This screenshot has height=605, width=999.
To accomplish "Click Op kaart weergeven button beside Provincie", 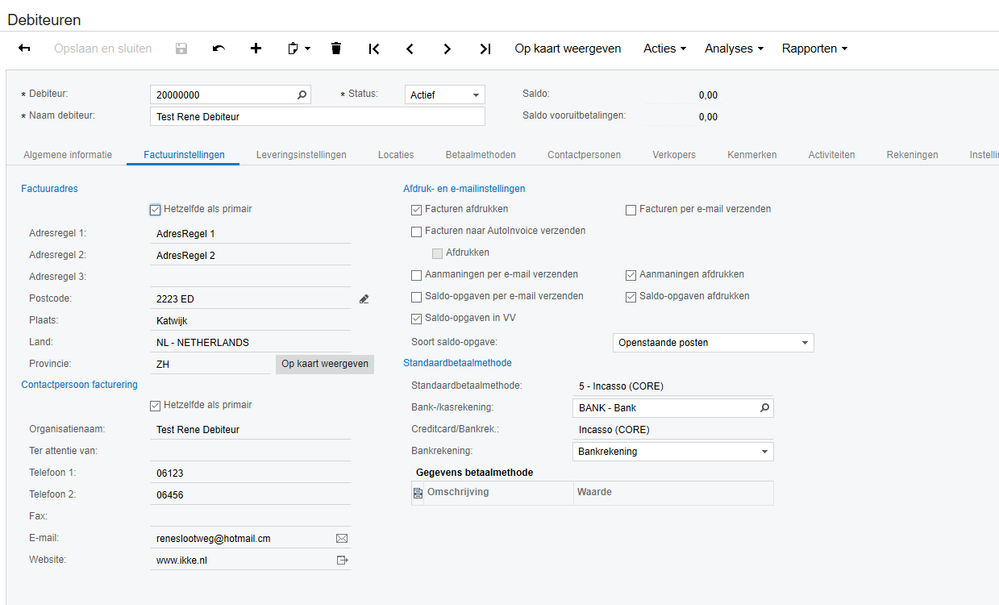I will point(324,364).
